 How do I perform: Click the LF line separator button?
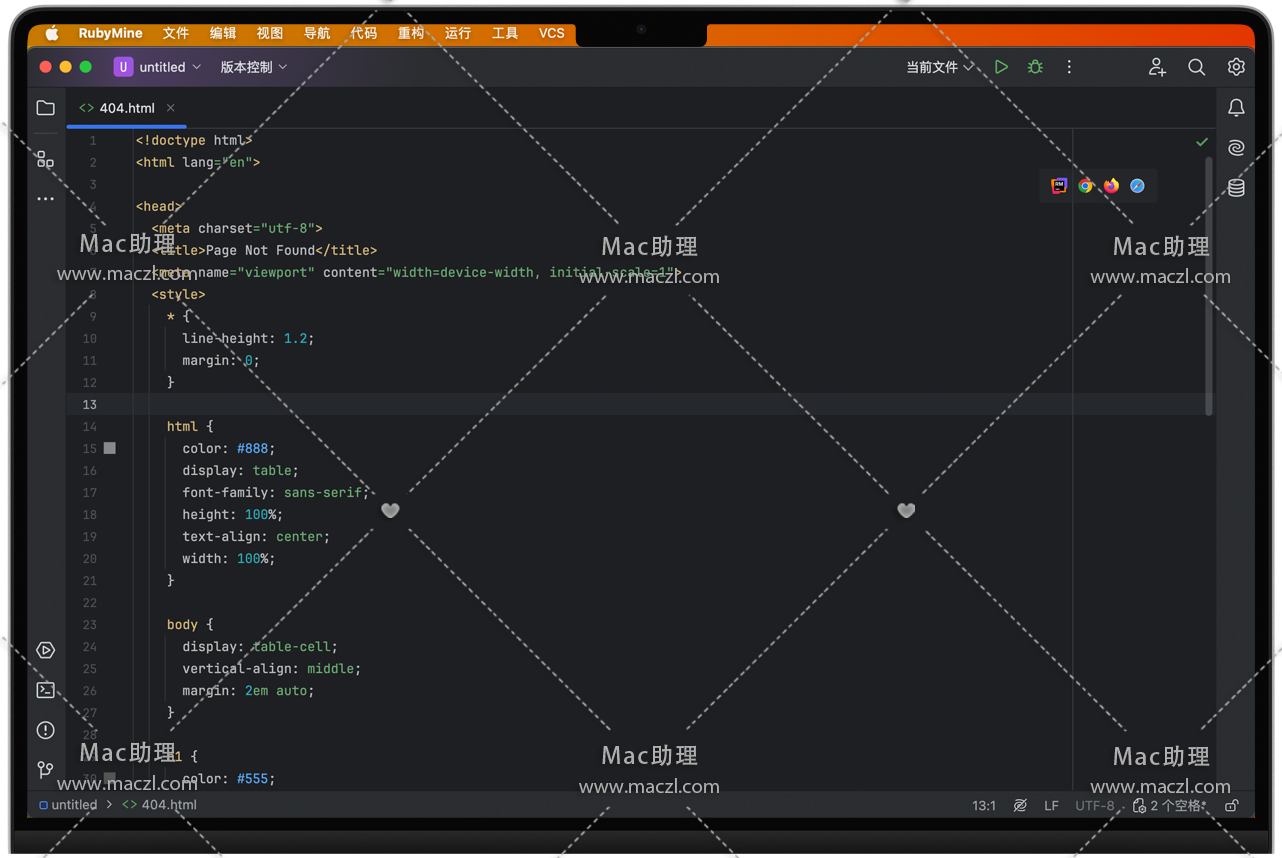(x=1051, y=805)
